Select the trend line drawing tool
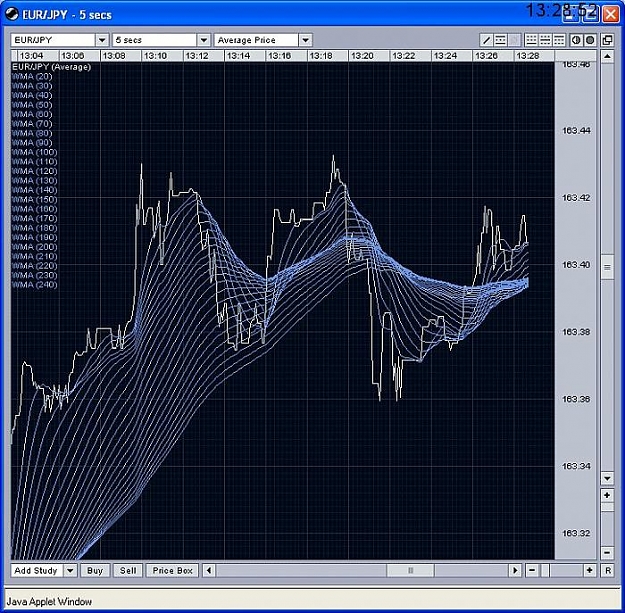This screenshot has width=625, height=613. point(486,40)
